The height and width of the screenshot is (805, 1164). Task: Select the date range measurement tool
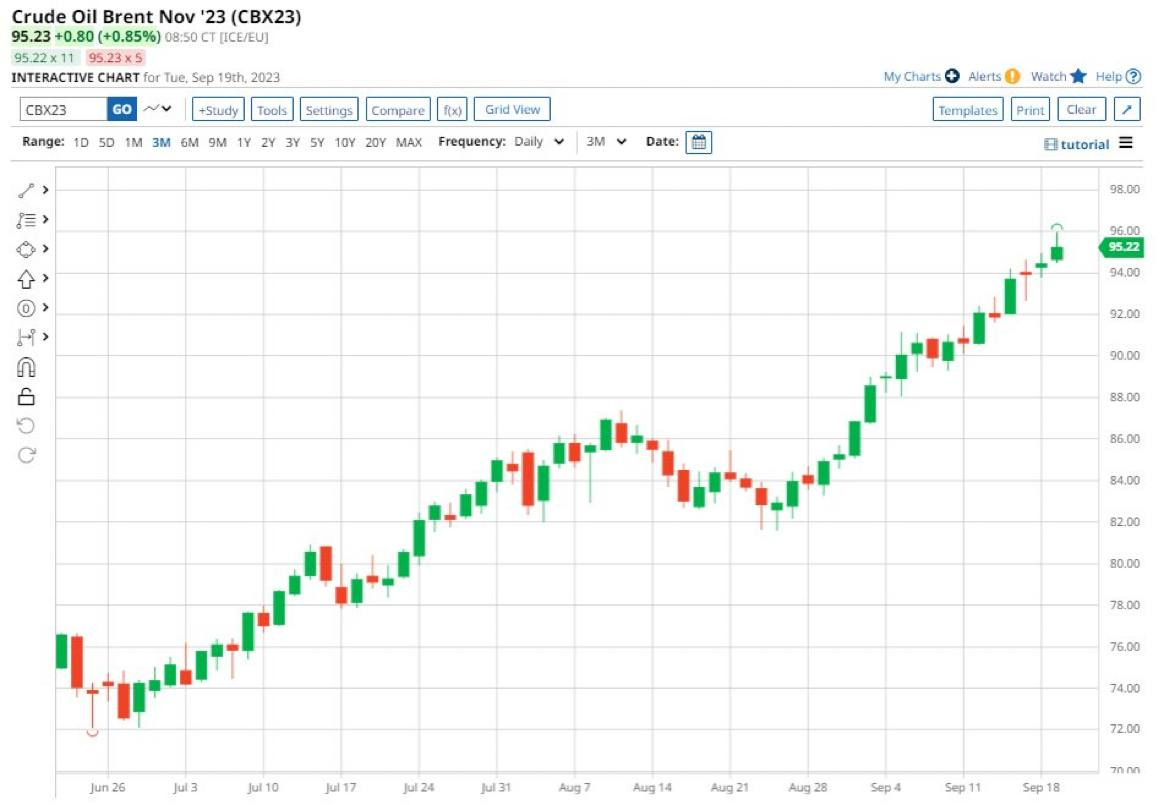point(27,337)
